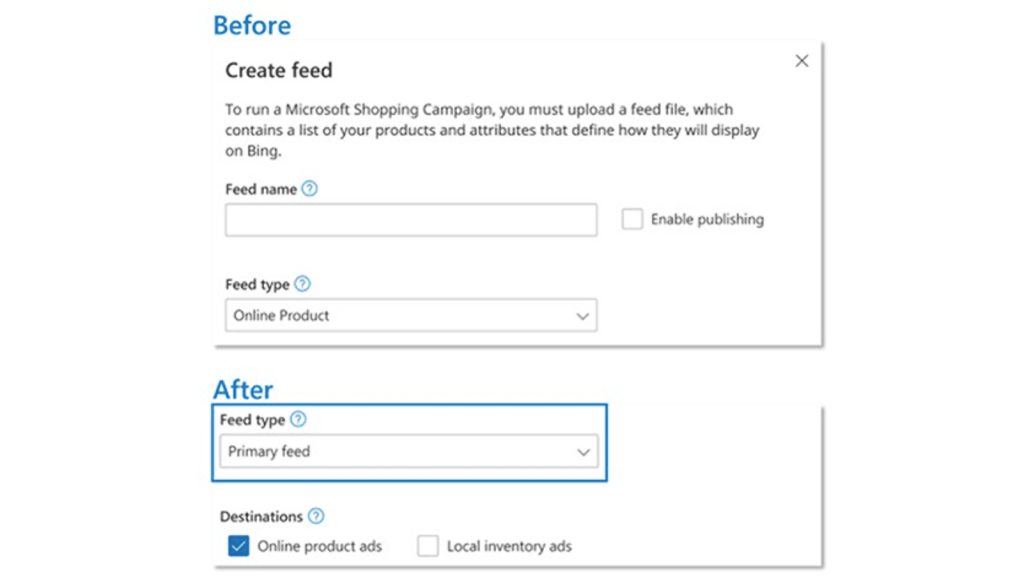Expand the Feed type selector under After
Screen dimensions: 1024x576
tap(408, 451)
